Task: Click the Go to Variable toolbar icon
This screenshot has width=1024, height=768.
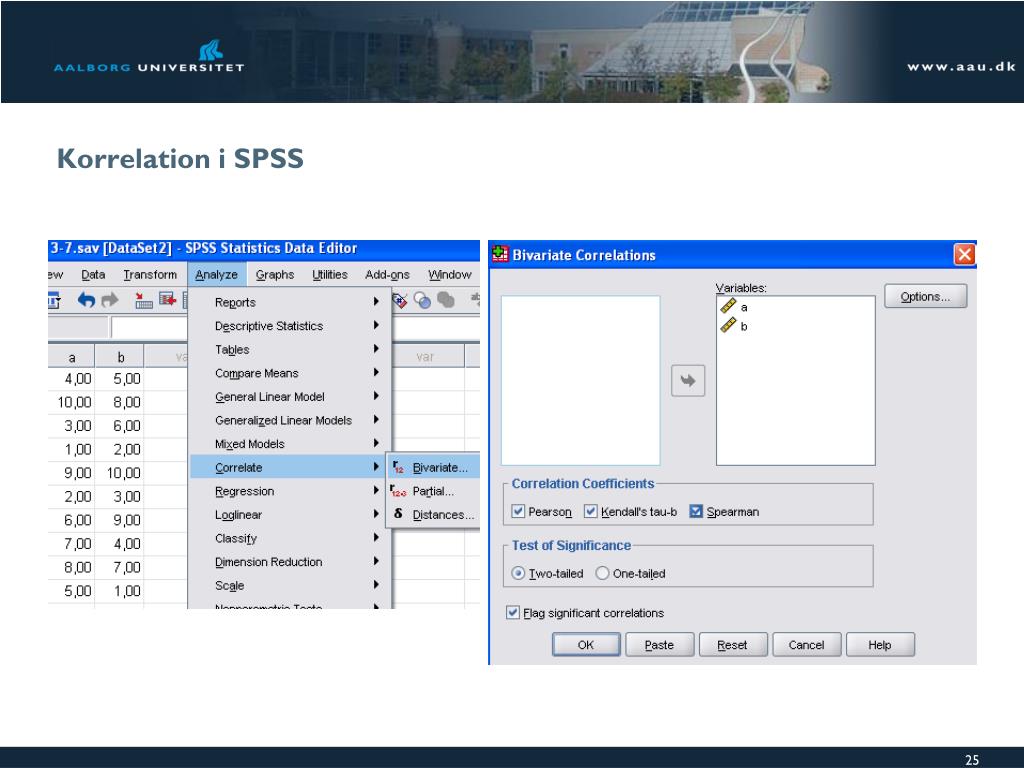Action: pyautogui.click(x=168, y=300)
